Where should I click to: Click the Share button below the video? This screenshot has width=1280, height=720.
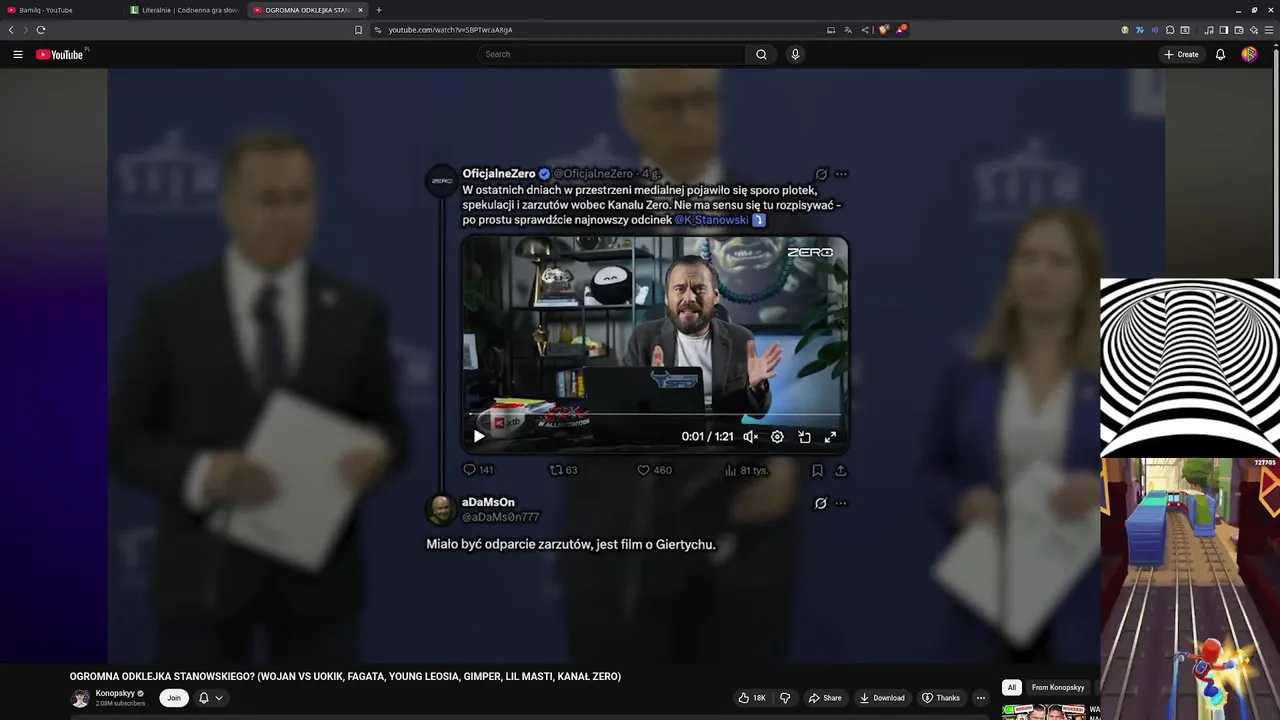(825, 698)
